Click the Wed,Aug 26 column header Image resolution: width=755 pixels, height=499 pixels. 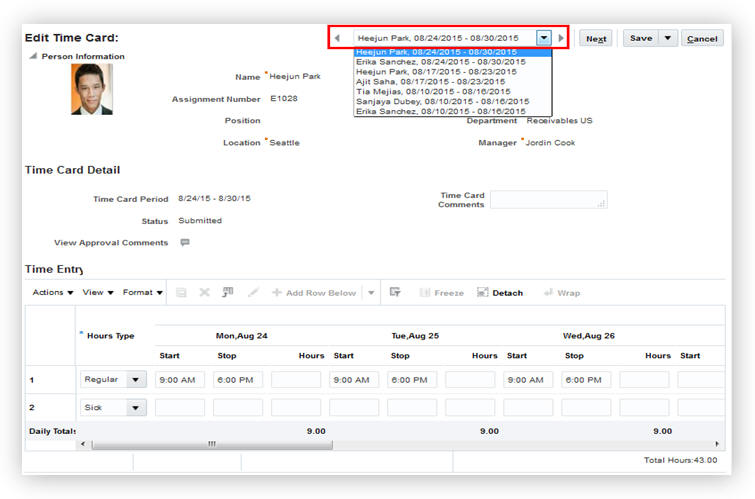tap(588, 336)
